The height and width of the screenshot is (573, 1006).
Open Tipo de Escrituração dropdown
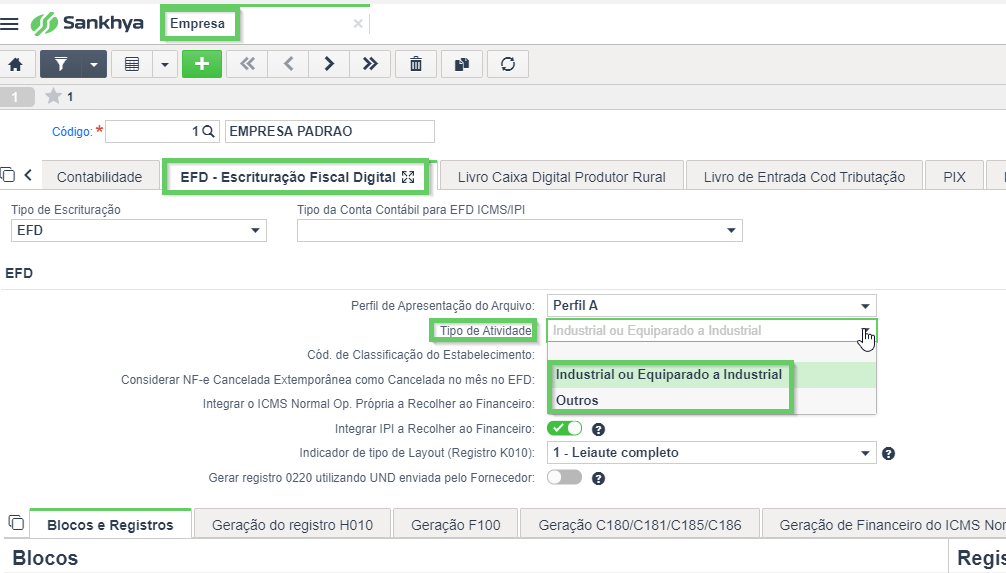(139, 230)
